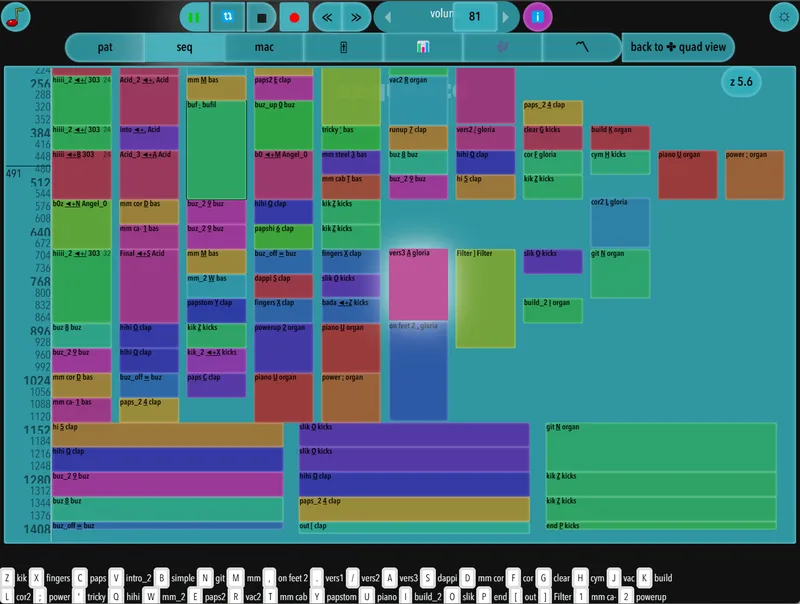This screenshot has height=604, width=800.
Task: Click the rewind double-arrow button
Action: coord(327,17)
